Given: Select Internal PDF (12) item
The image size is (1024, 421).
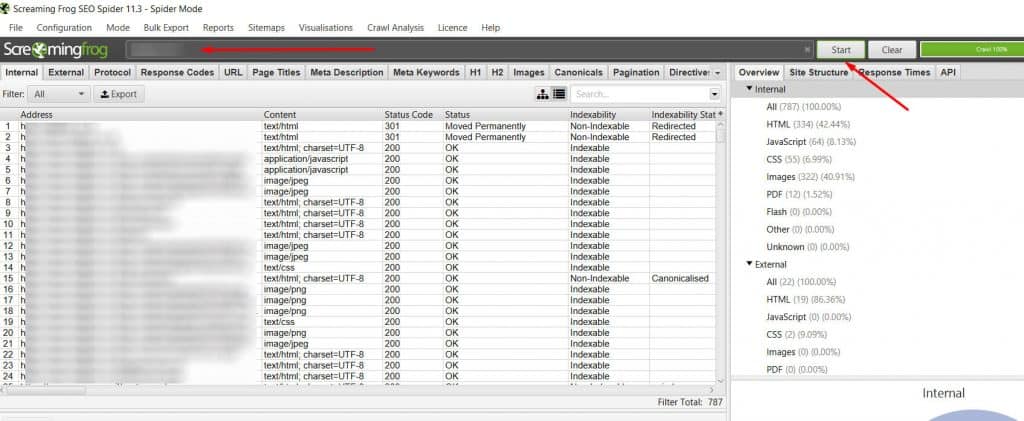Looking at the screenshot, I should (798, 195).
